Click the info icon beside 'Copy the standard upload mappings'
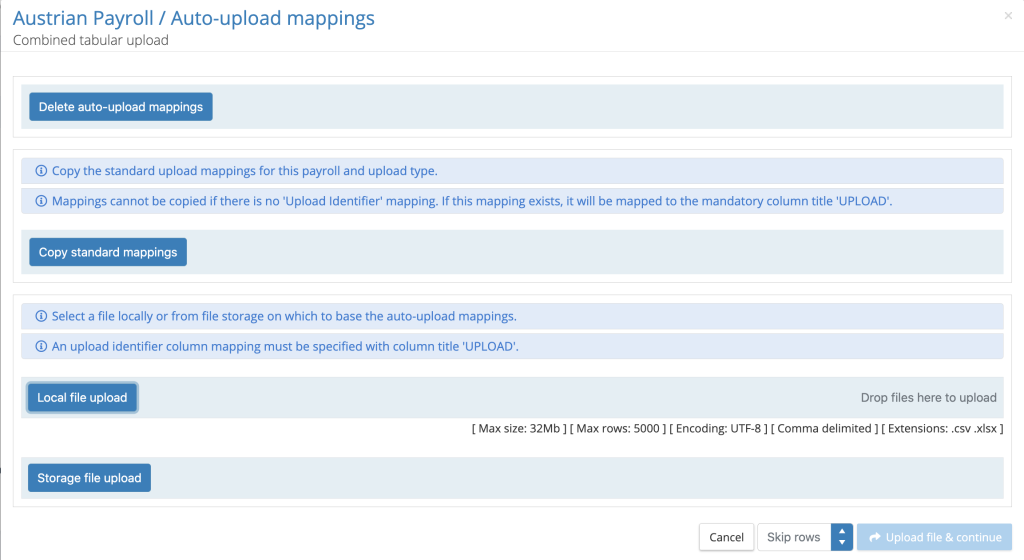The width and height of the screenshot is (1024, 560). 41,171
